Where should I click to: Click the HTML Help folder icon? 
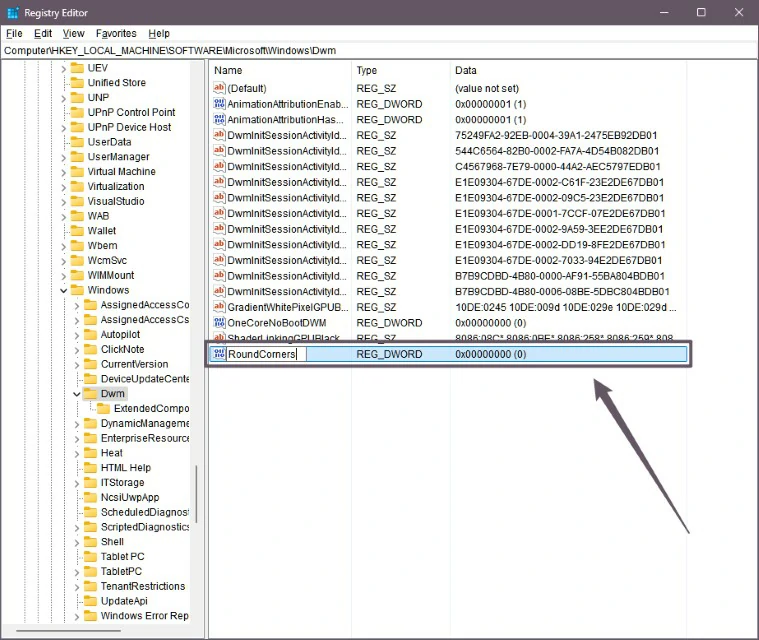91,468
